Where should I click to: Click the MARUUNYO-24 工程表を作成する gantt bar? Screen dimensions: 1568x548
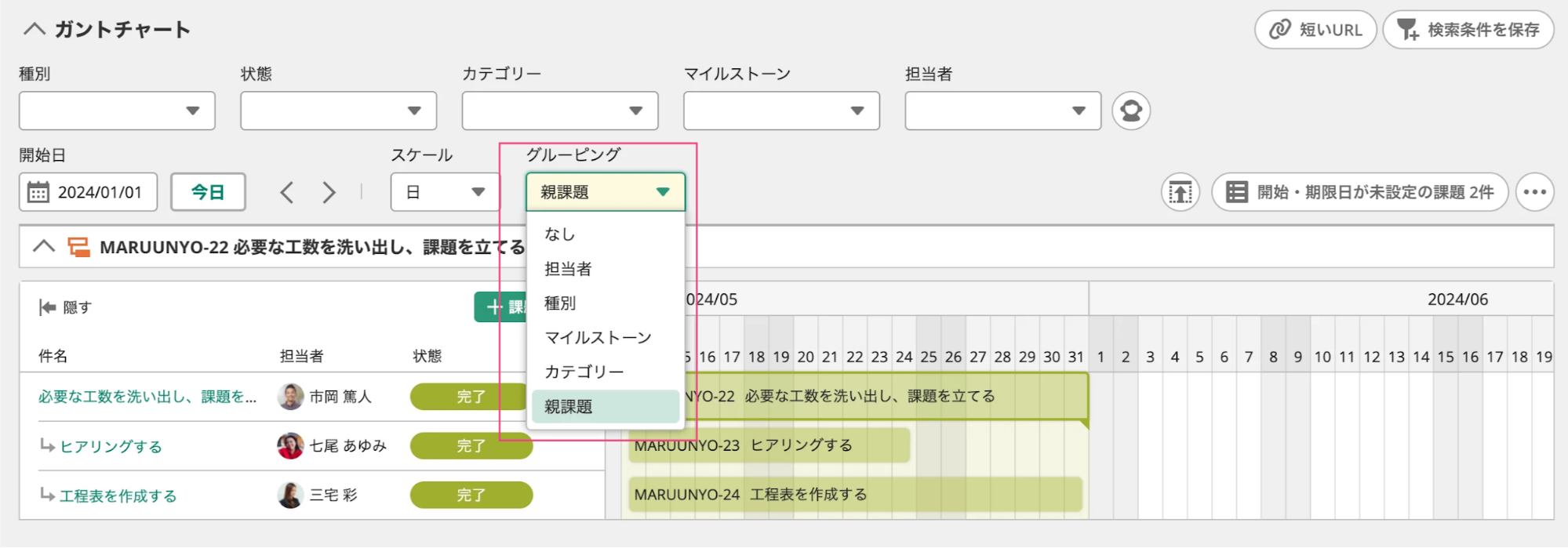(855, 495)
